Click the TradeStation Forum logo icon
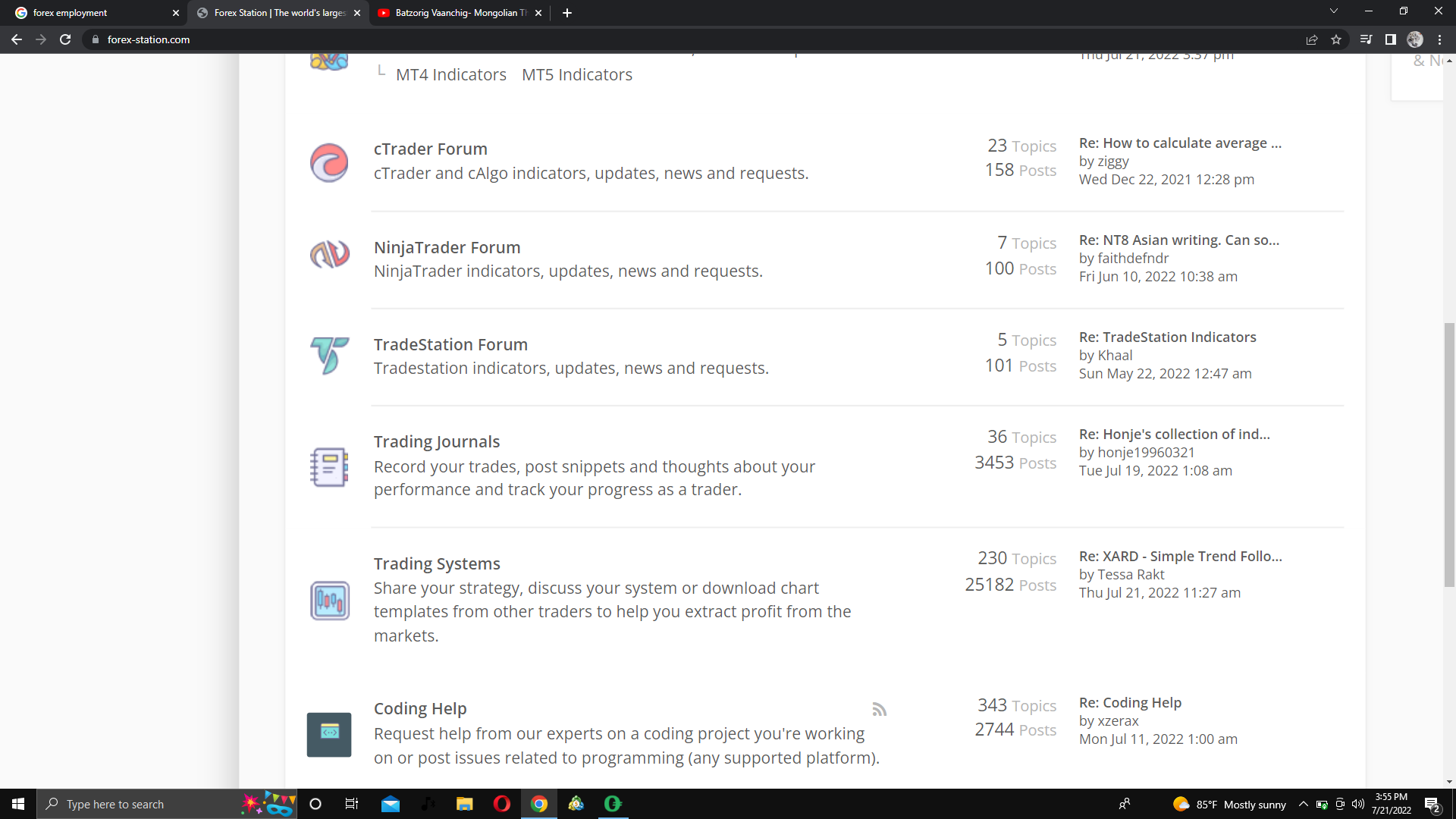The image size is (1456, 819). [x=329, y=355]
